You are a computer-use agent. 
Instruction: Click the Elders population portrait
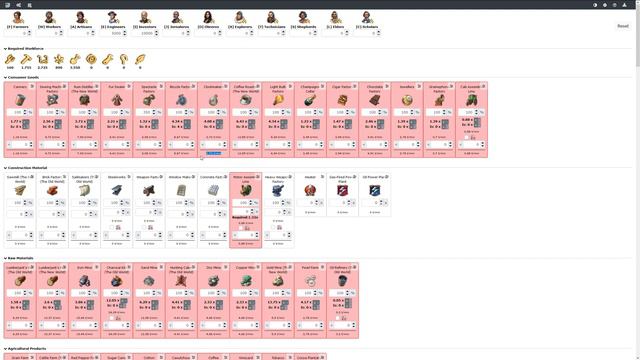(x=335, y=17)
